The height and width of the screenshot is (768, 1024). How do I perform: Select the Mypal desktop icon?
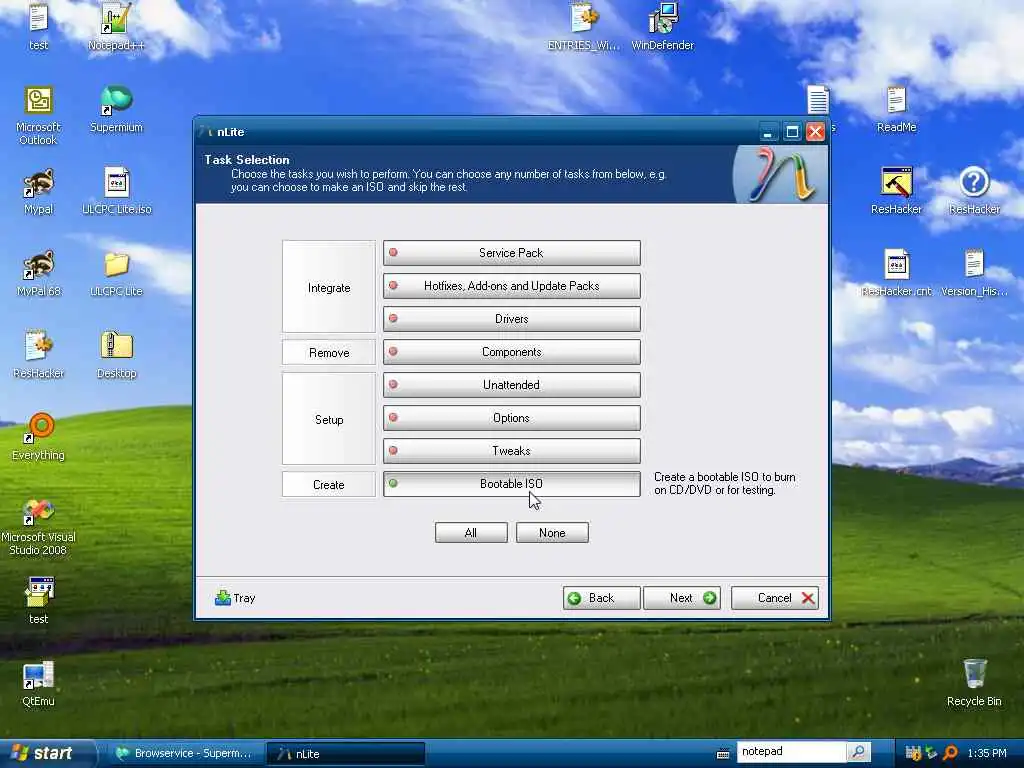39,191
